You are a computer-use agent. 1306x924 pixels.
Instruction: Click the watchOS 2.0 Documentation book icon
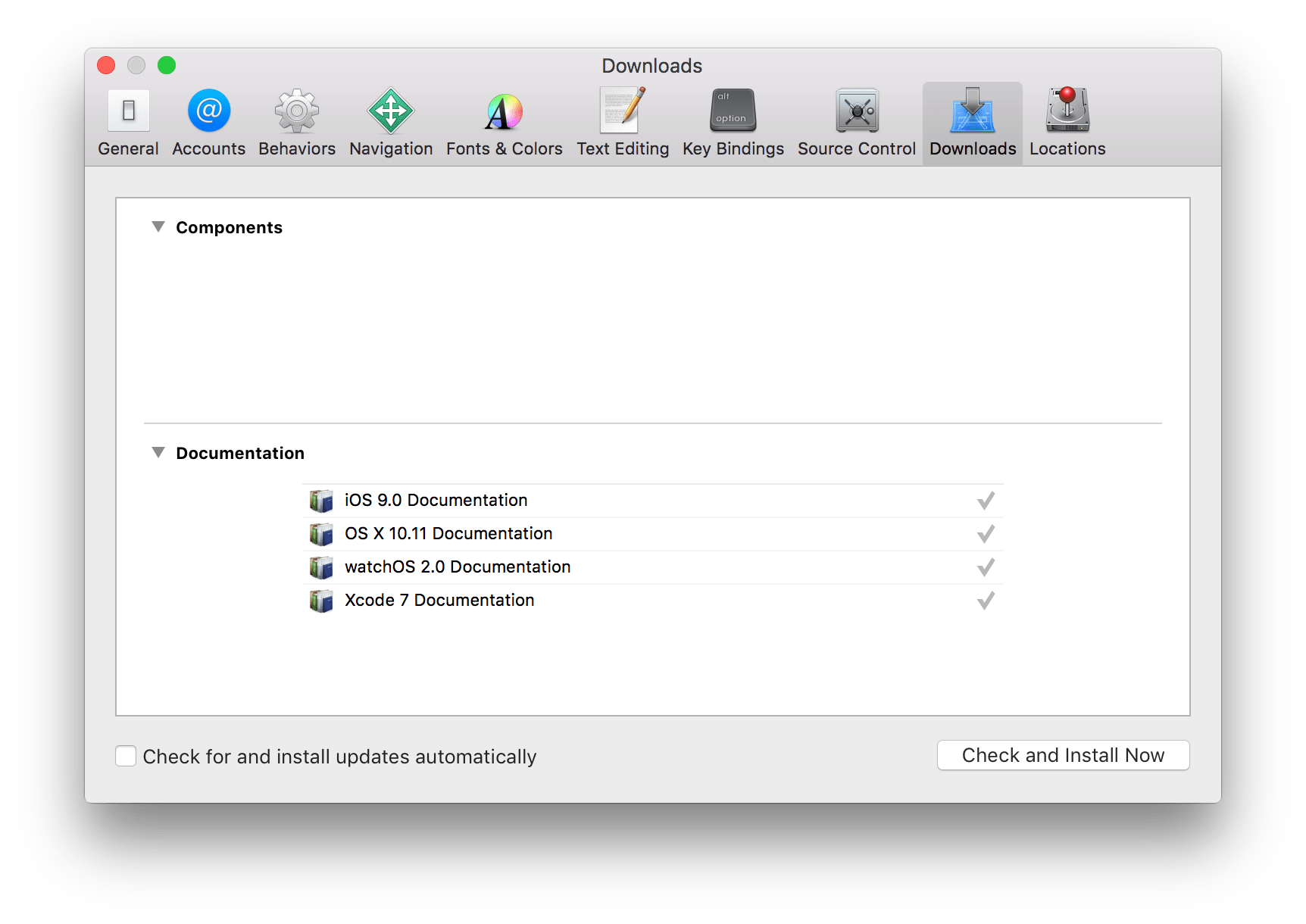click(x=321, y=567)
